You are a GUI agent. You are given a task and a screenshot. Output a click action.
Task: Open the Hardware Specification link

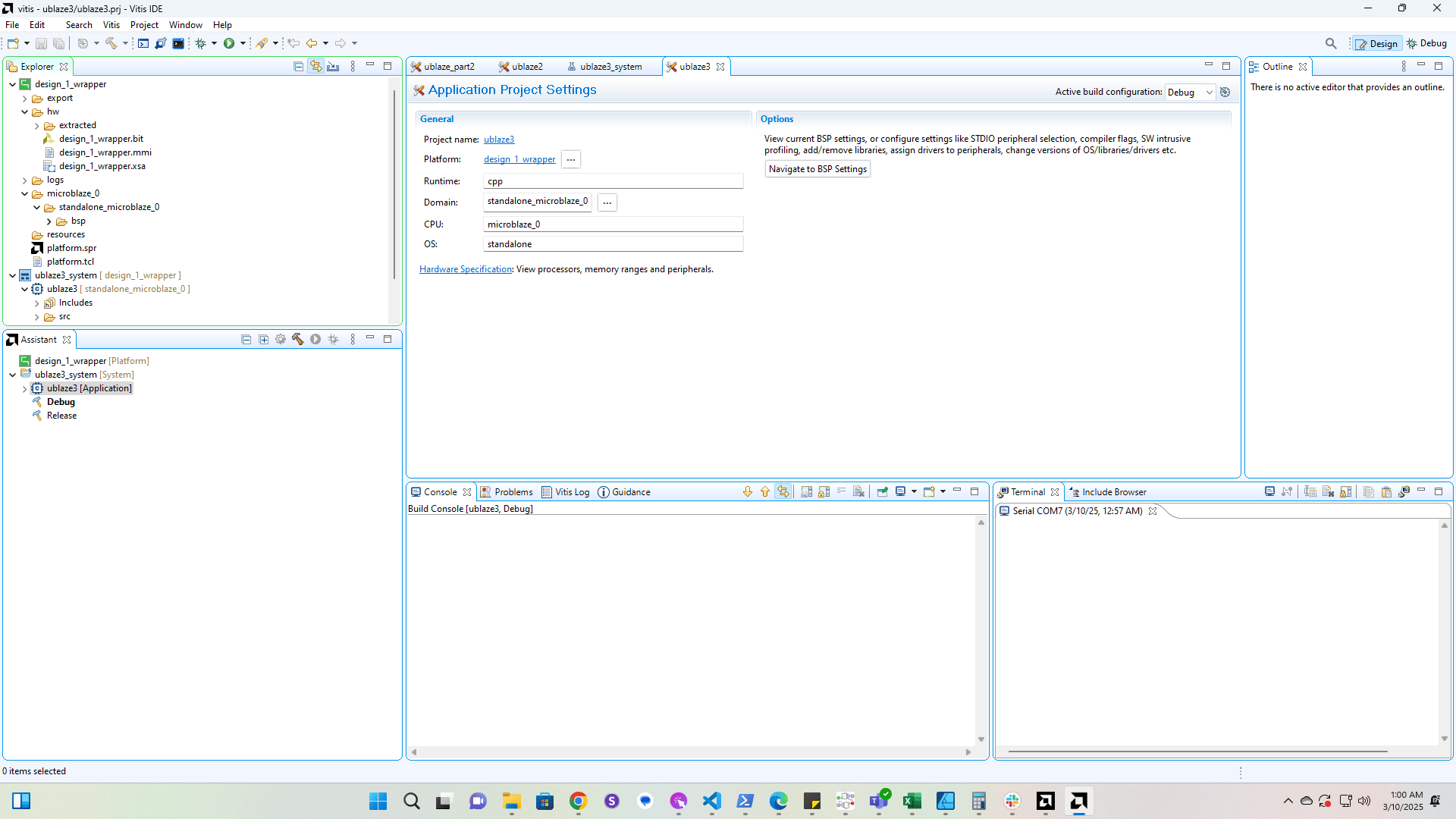(x=465, y=269)
